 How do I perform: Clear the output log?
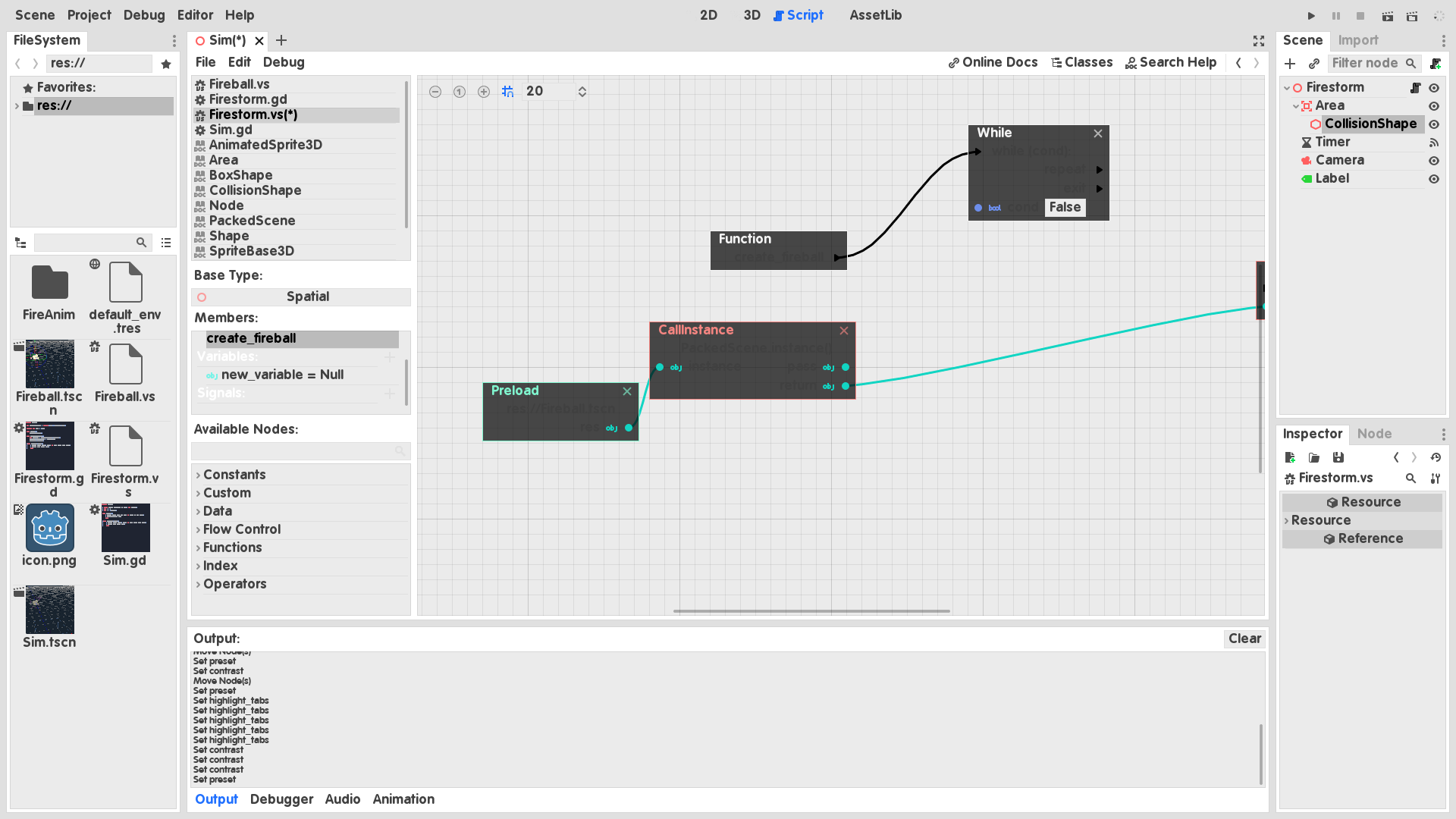click(1244, 639)
